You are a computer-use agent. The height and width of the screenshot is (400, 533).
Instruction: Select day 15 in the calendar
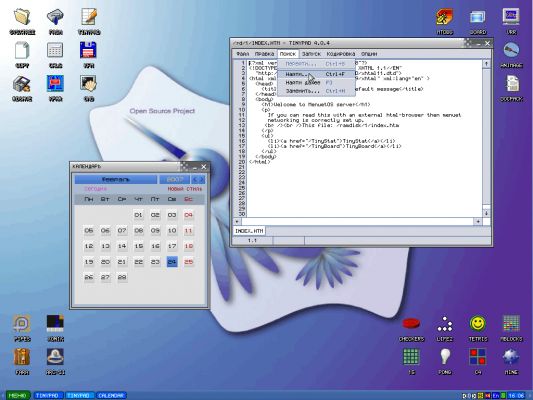pyautogui.click(x=138, y=246)
